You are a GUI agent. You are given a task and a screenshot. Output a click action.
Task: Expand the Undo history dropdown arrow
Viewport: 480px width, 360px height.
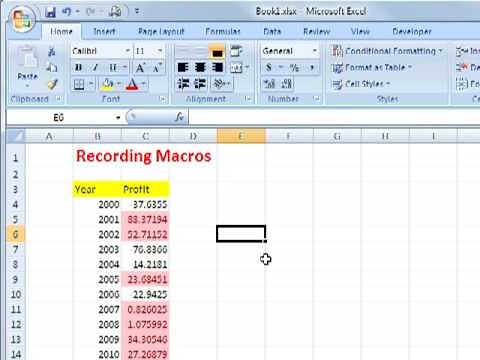(x=78, y=12)
